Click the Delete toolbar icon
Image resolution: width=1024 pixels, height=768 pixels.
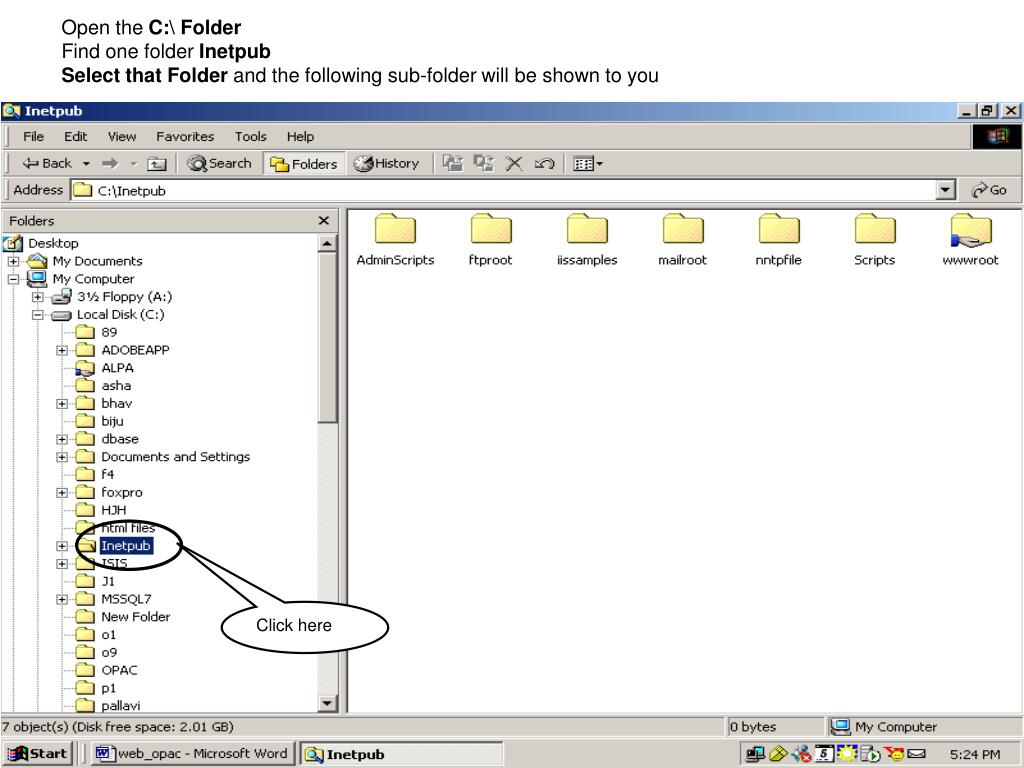click(514, 164)
